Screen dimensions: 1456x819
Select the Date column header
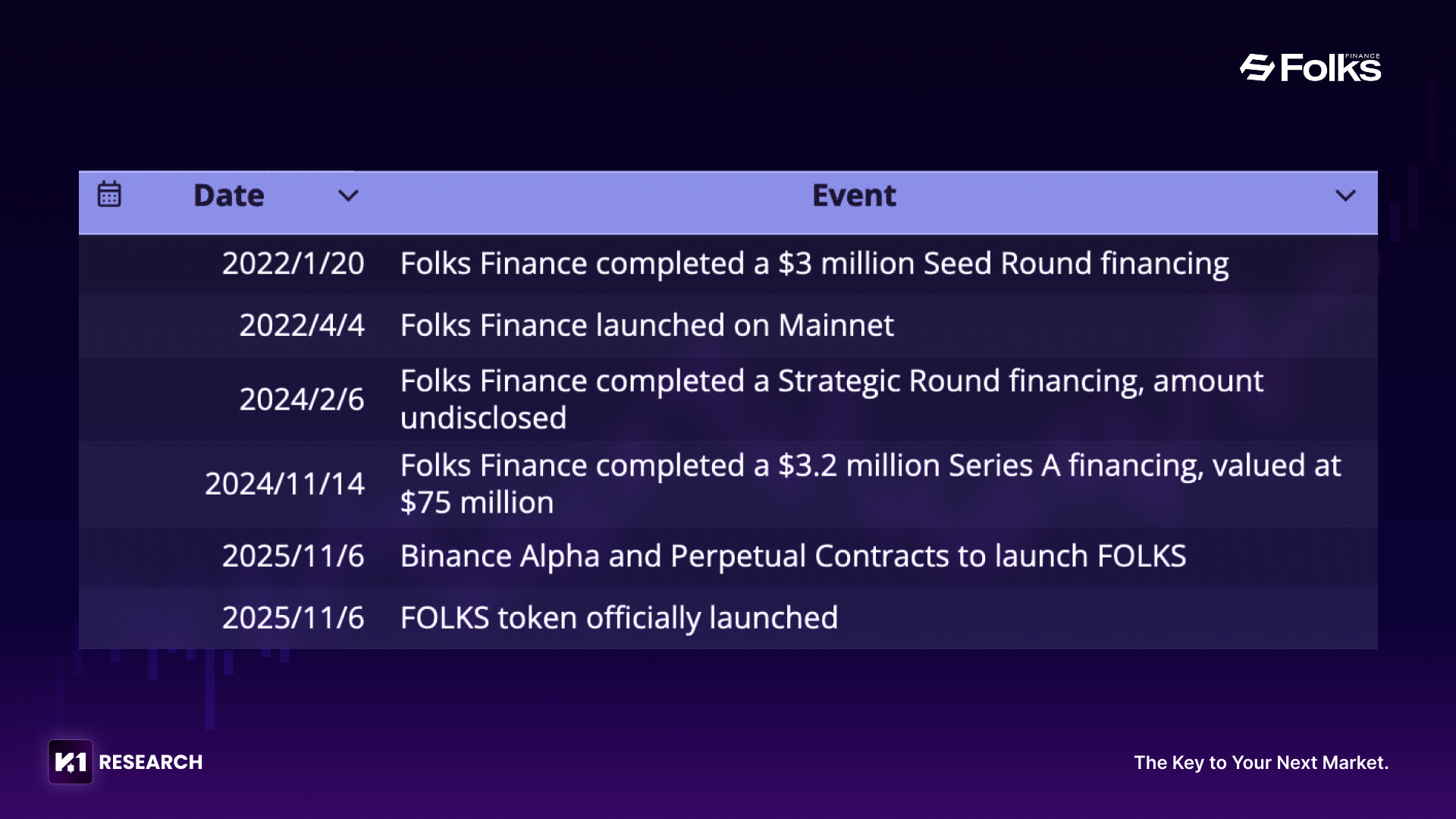tap(228, 196)
